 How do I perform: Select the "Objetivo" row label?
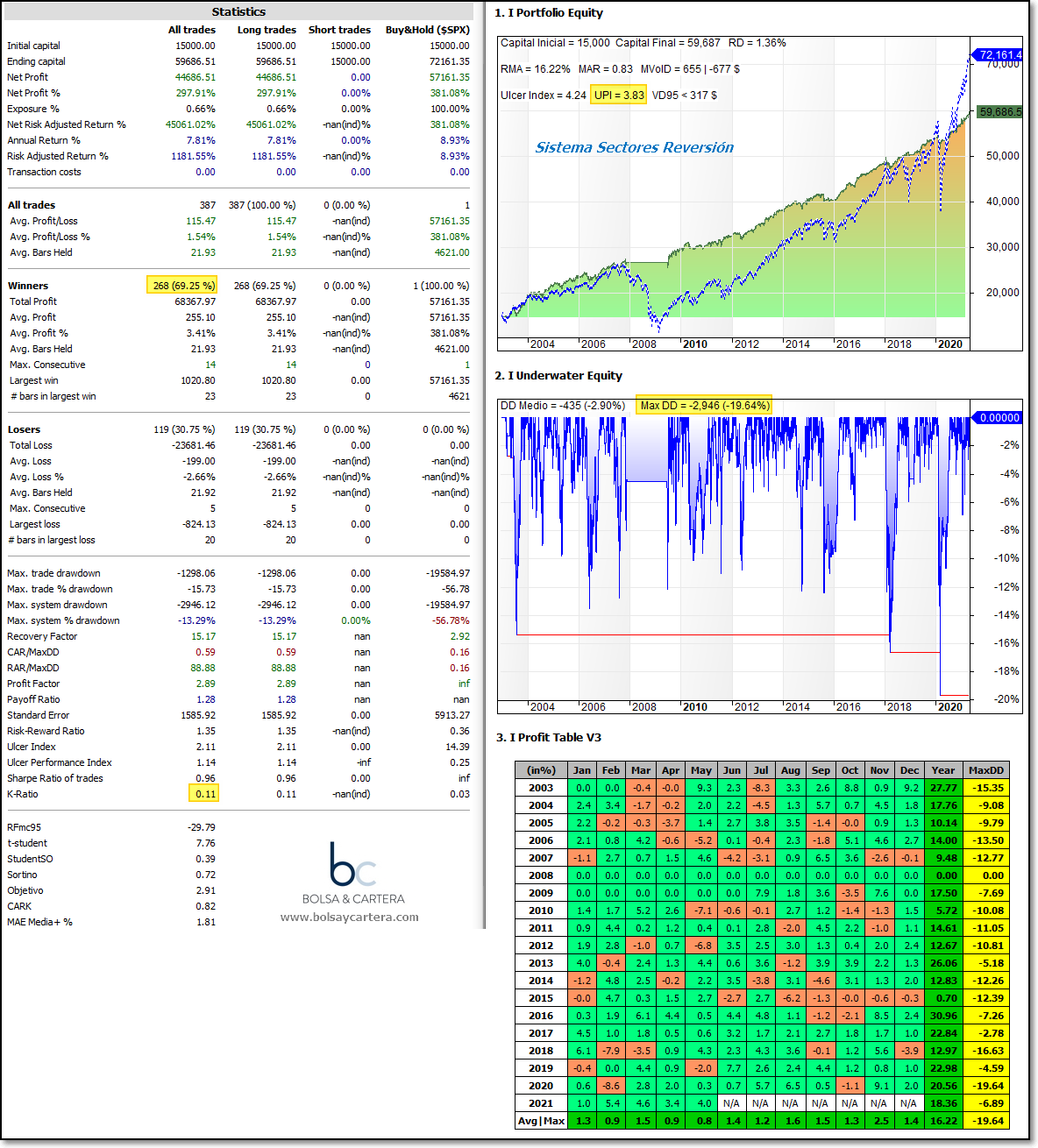pos(25,890)
